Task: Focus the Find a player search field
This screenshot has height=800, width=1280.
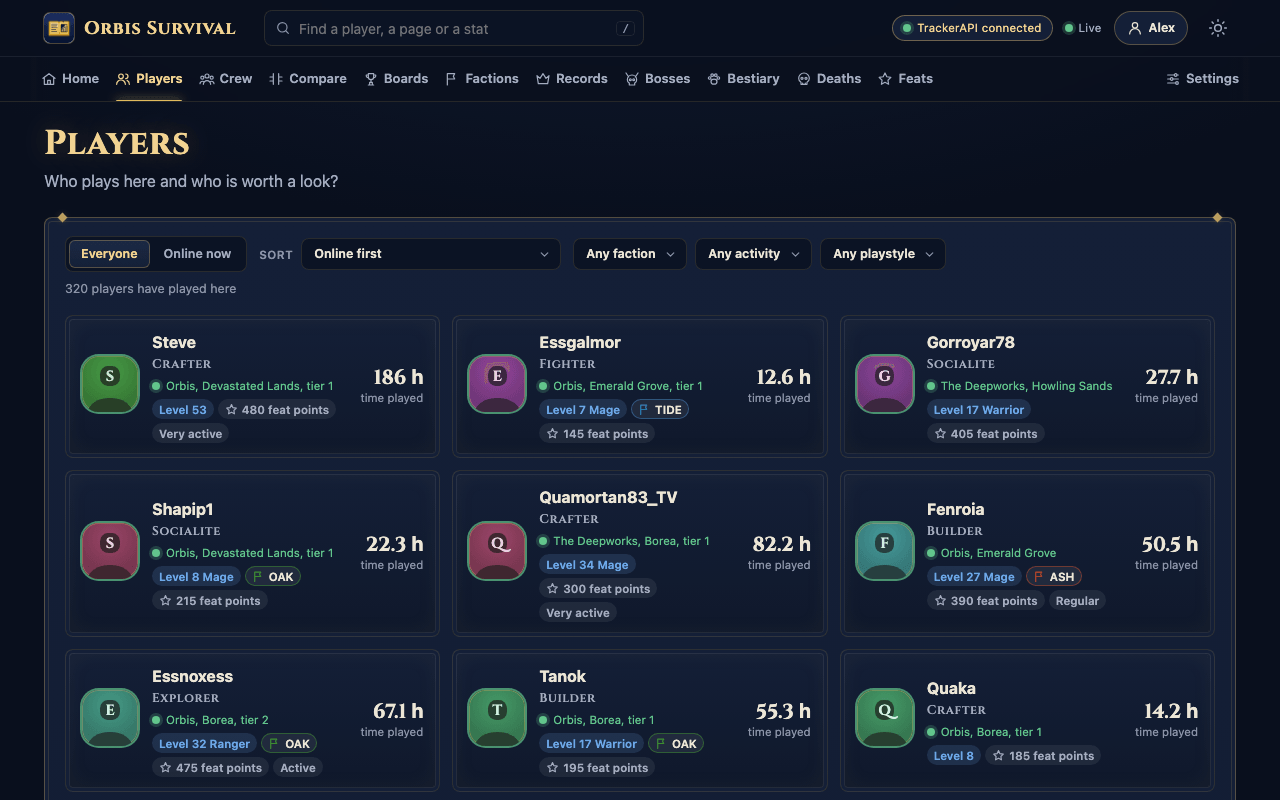Action: 454,29
